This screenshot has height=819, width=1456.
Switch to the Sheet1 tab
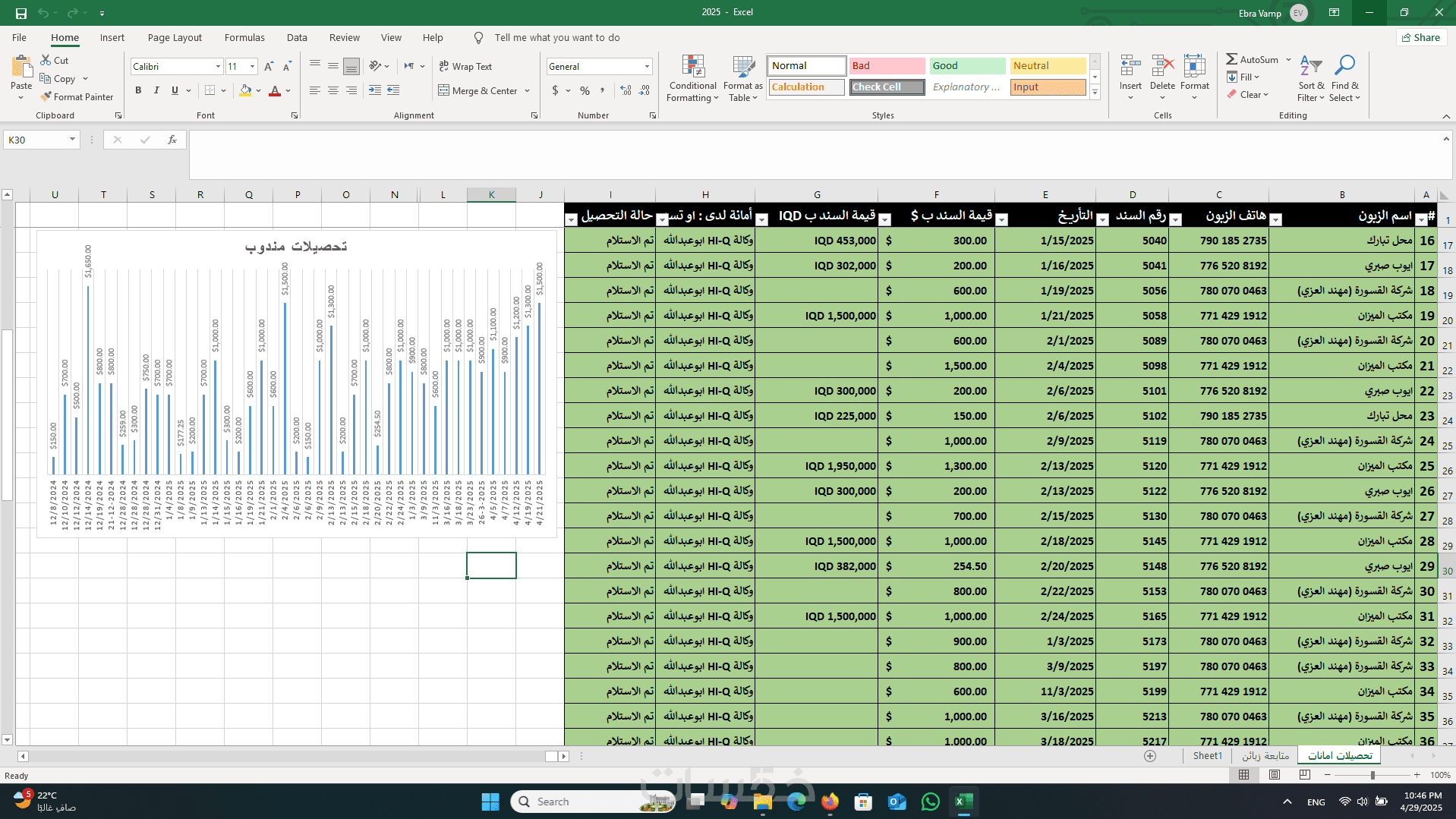[x=1207, y=755]
